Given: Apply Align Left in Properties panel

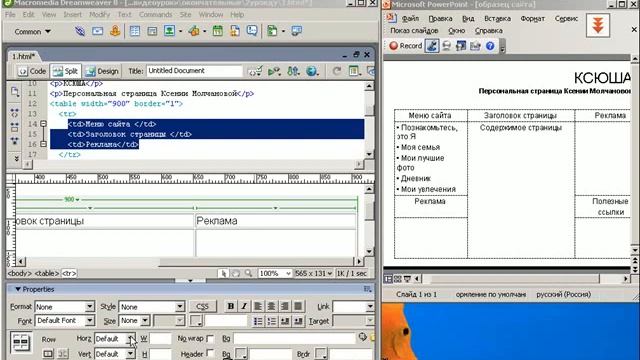Looking at the screenshot, I should [258, 306].
